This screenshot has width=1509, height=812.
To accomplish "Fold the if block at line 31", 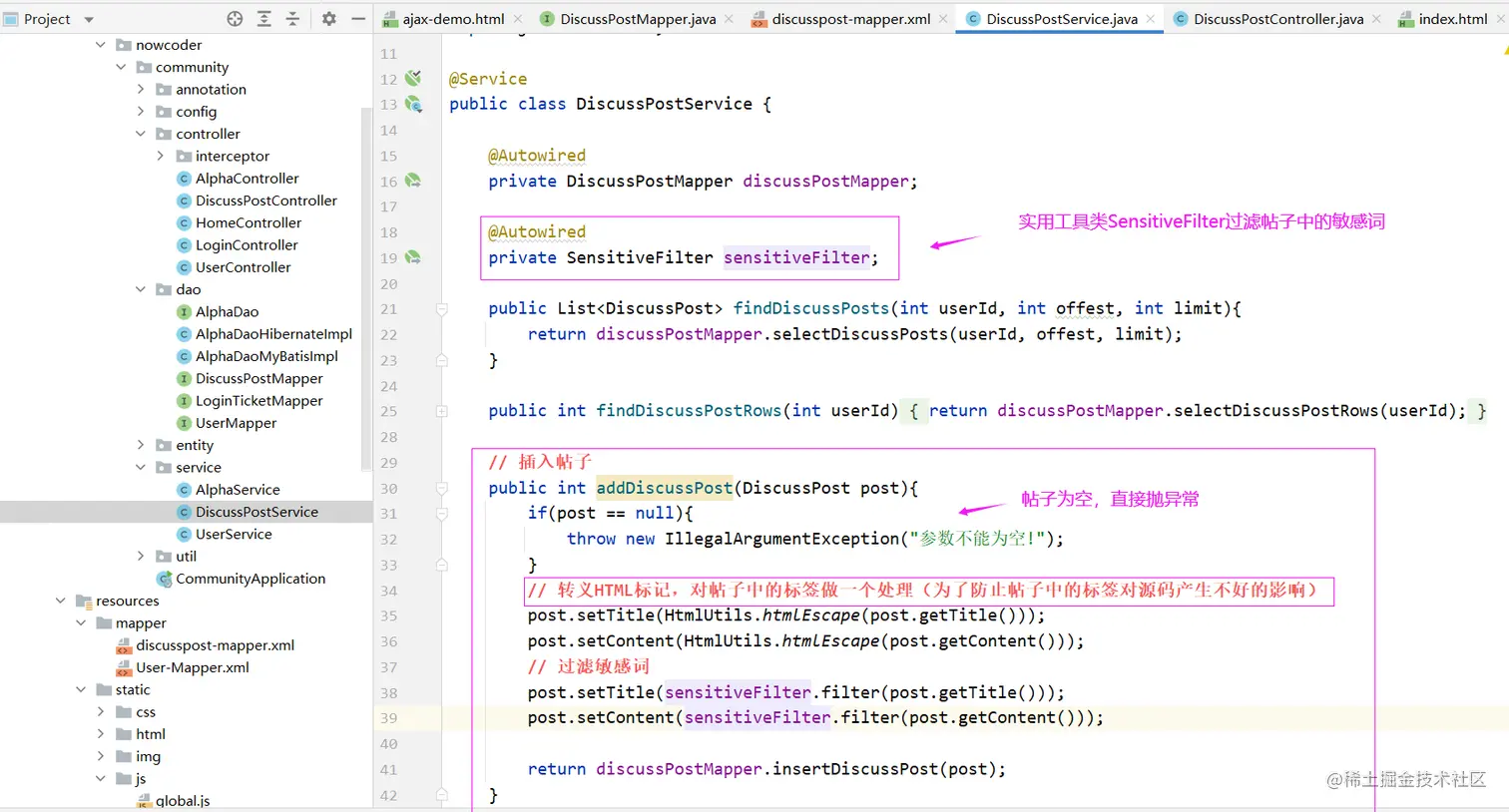I will [x=441, y=514].
